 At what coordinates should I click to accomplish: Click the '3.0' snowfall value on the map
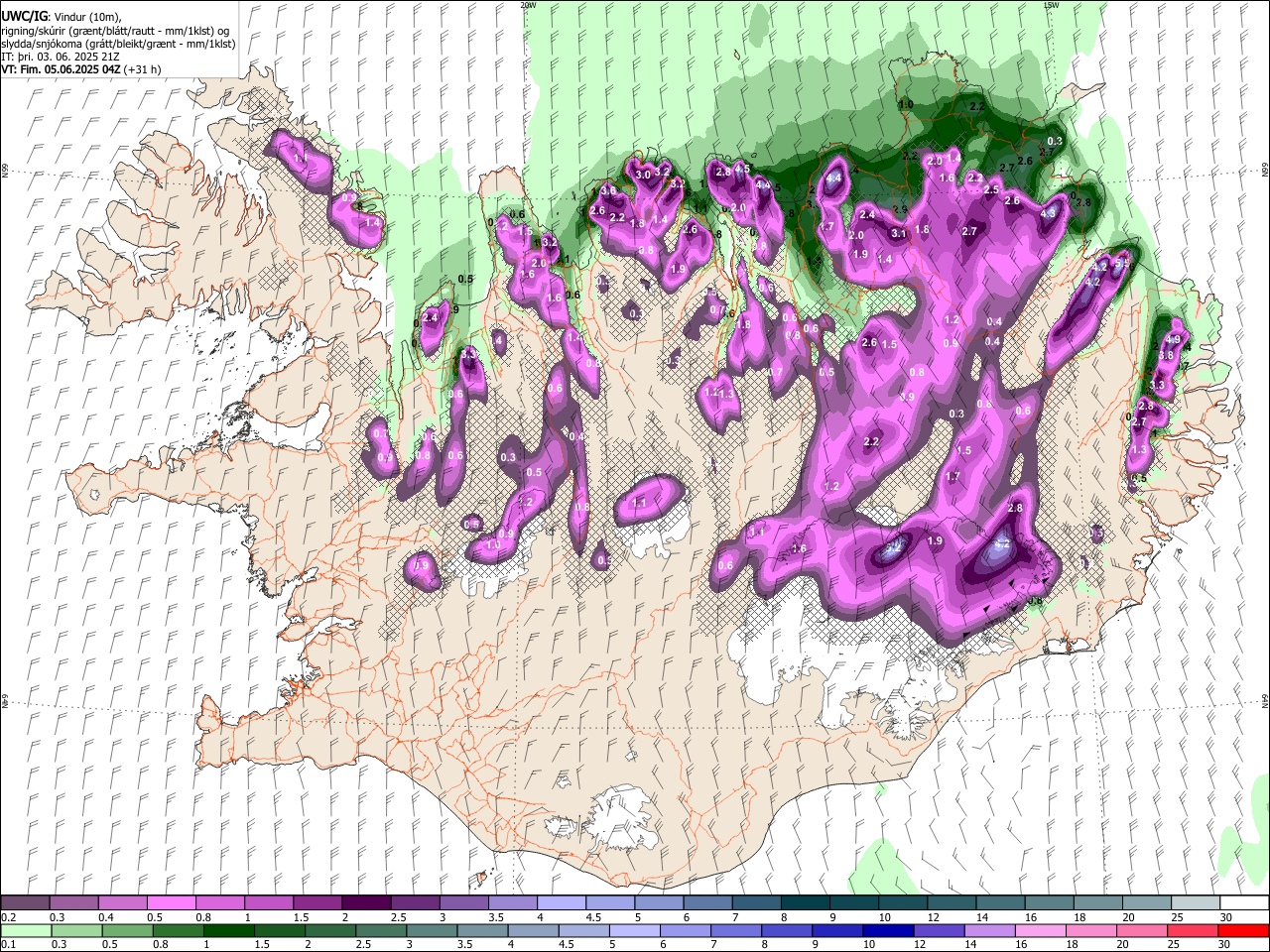(x=643, y=175)
